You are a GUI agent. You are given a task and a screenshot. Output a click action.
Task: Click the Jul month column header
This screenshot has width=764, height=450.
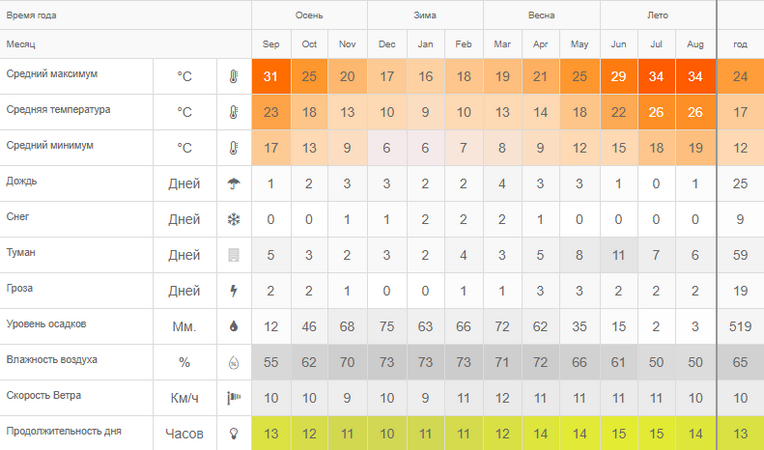656,44
